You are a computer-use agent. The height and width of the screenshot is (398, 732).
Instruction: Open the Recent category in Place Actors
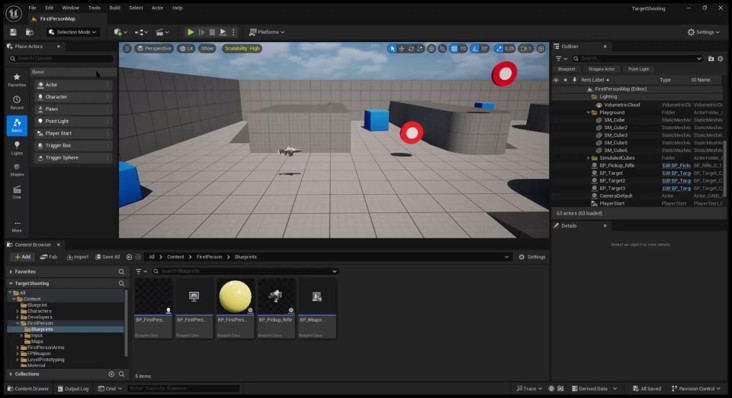[x=17, y=103]
